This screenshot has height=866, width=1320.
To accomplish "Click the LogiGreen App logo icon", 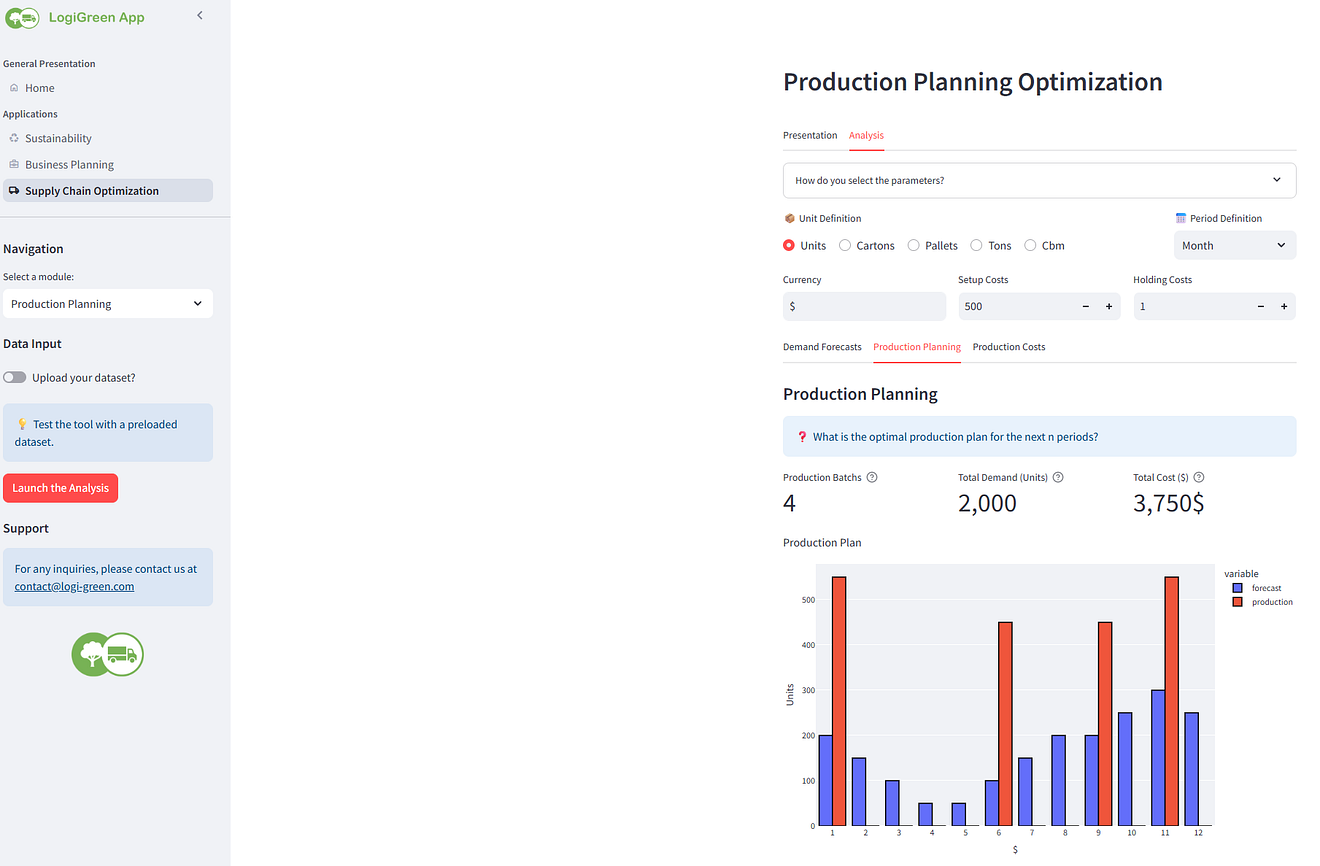I will 22,17.
